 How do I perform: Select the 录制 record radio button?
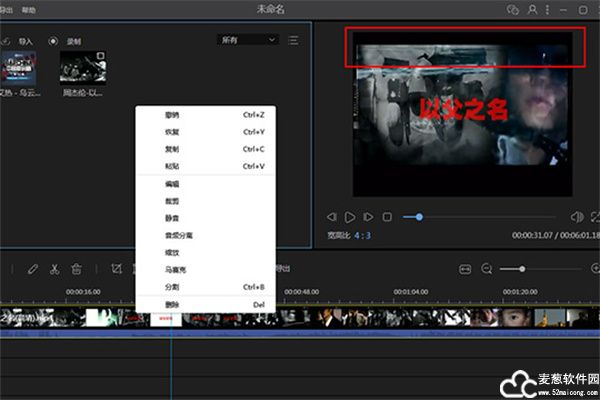pos(53,41)
